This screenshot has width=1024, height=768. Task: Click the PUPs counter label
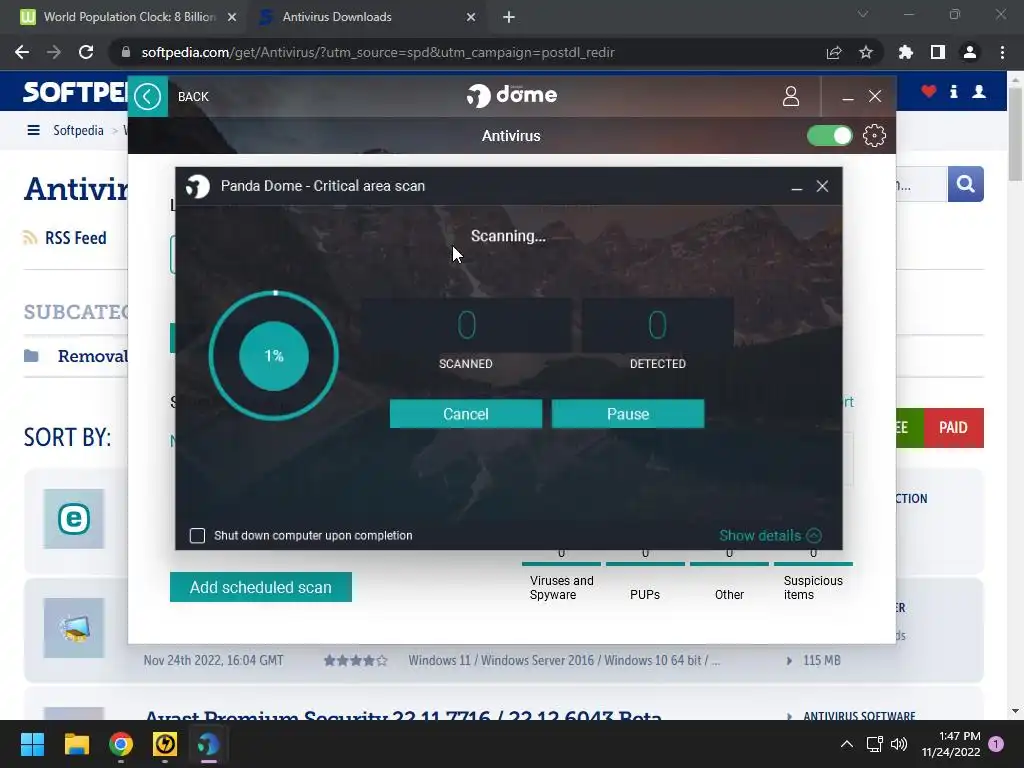pyautogui.click(x=645, y=595)
